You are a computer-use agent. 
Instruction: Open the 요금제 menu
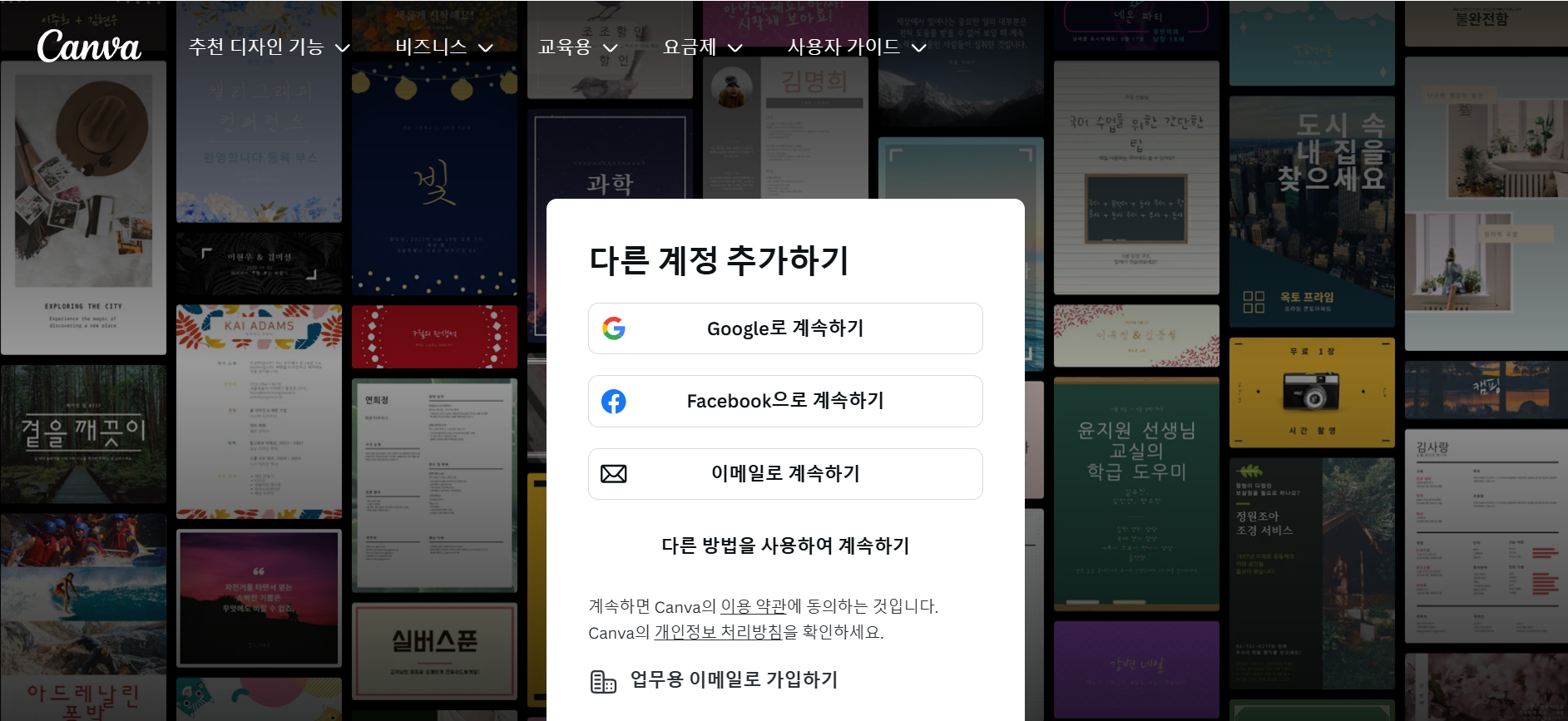703,47
